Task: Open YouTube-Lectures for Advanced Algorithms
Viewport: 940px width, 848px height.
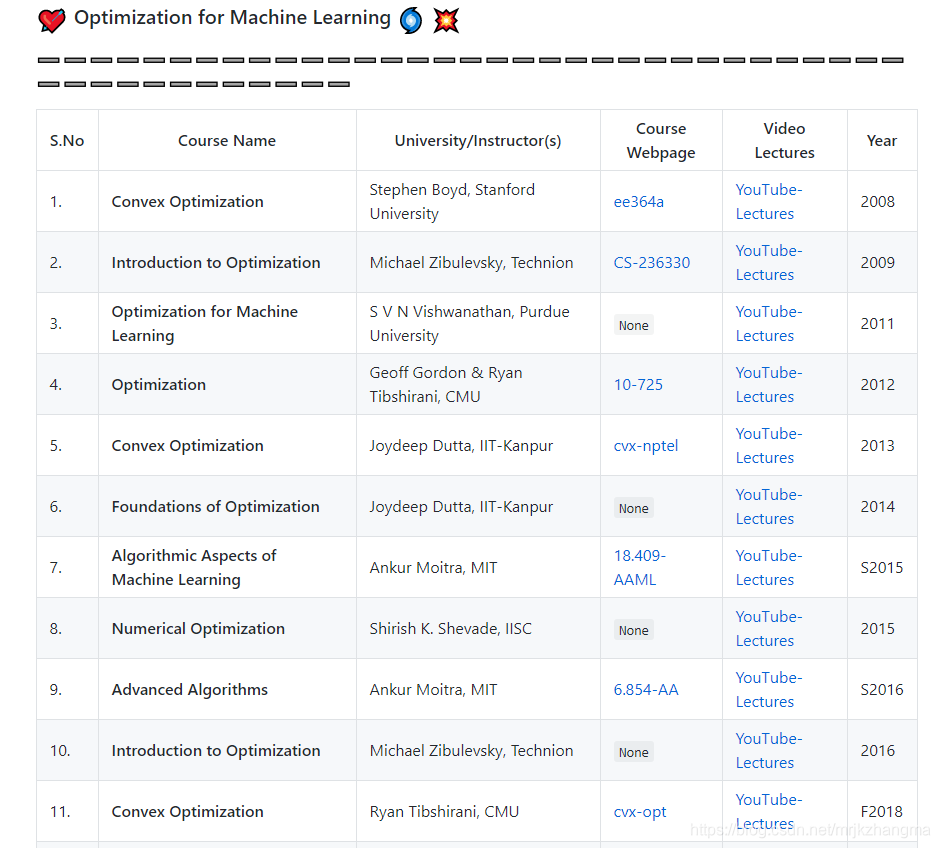Action: 769,690
